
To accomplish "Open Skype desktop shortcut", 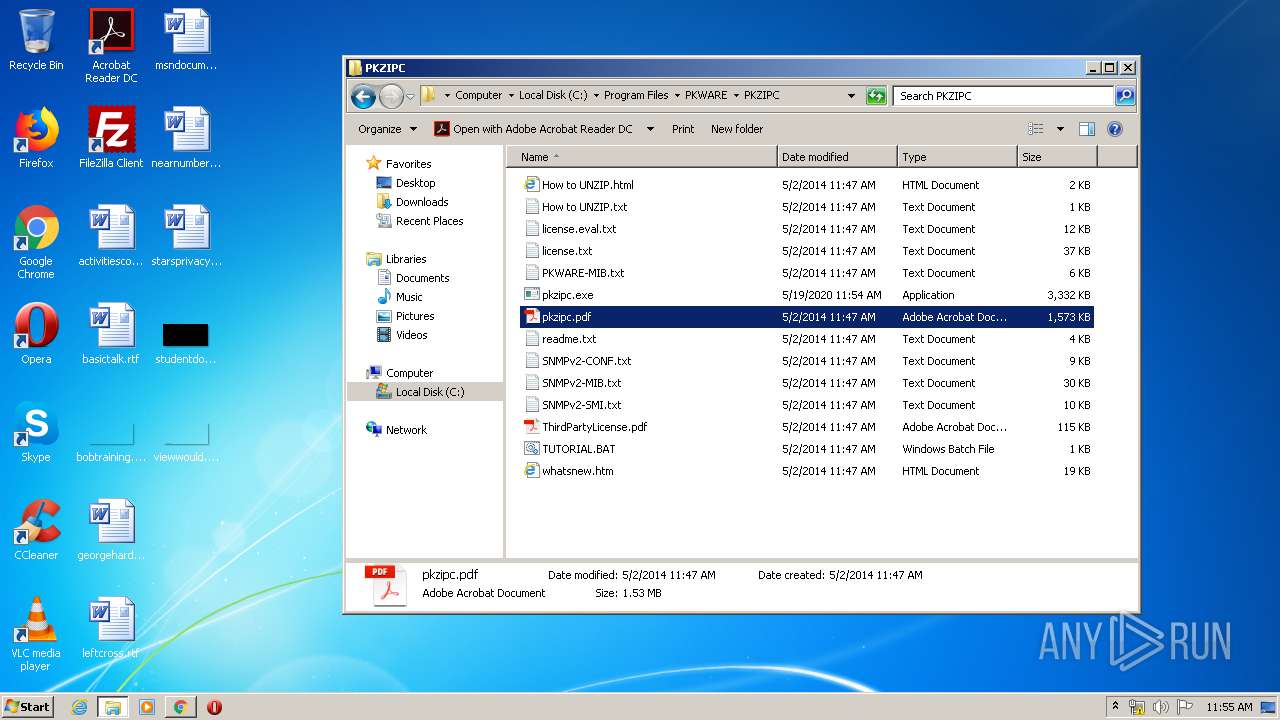I will pos(36,432).
